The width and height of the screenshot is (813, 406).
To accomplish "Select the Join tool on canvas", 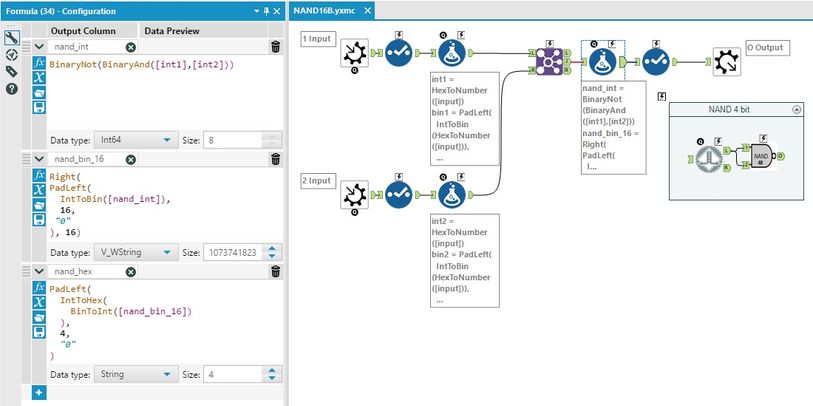I will point(549,62).
